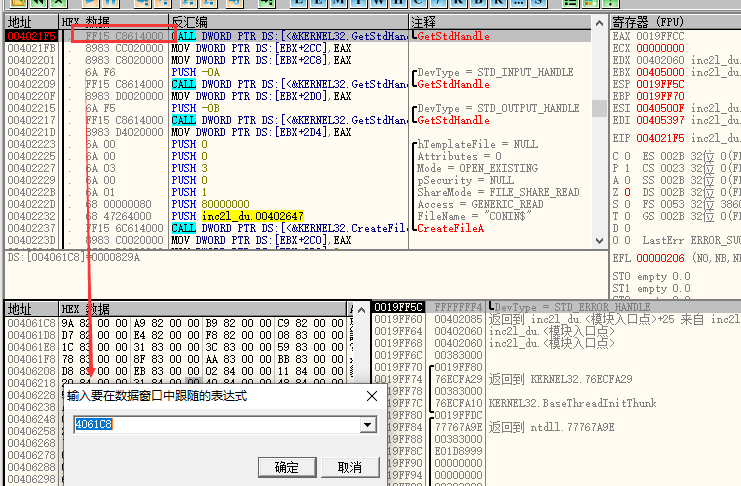Open the expression history dropdown arrow
This screenshot has height=486, width=741.
coord(368,425)
